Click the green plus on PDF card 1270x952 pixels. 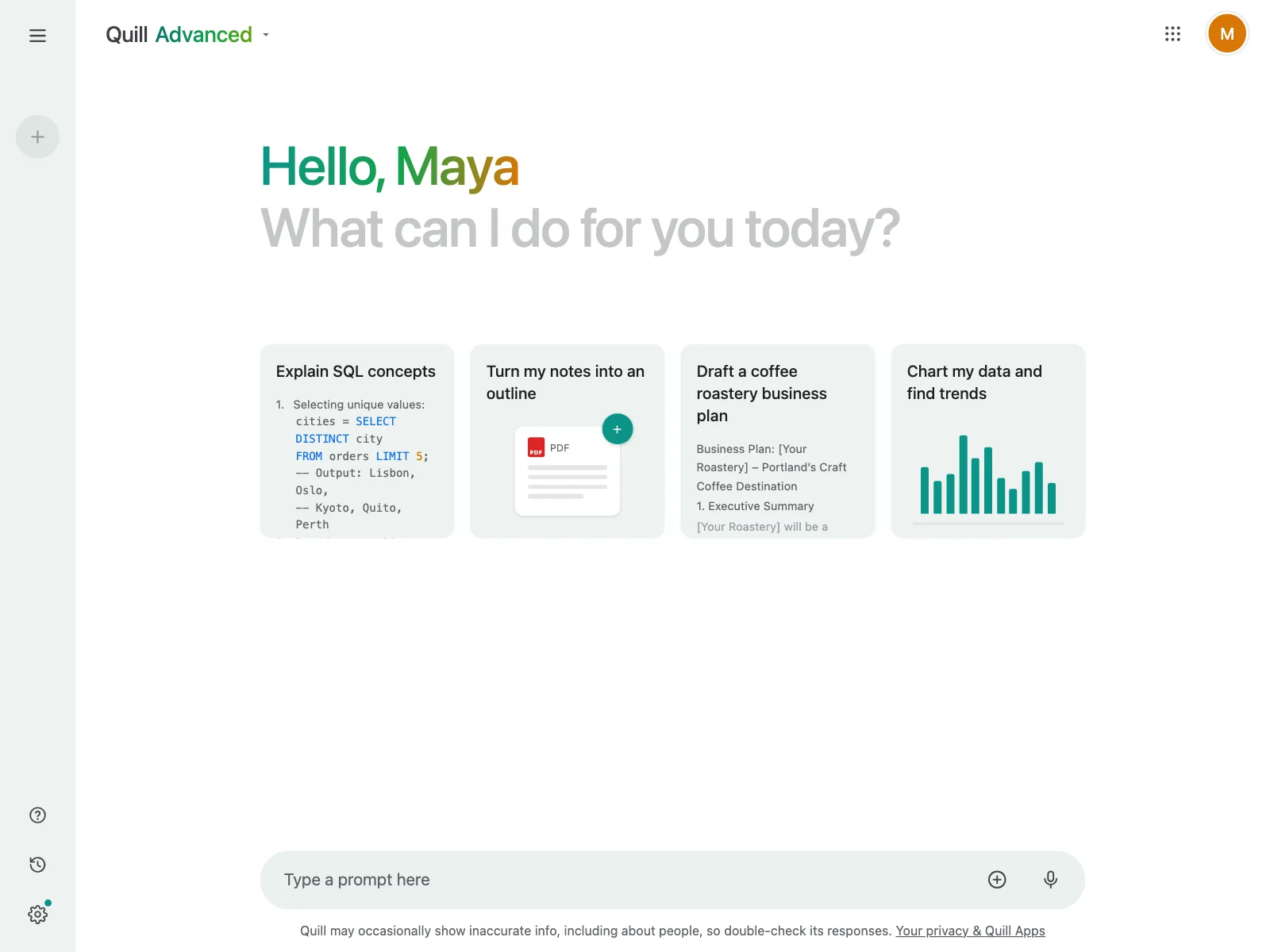point(618,429)
